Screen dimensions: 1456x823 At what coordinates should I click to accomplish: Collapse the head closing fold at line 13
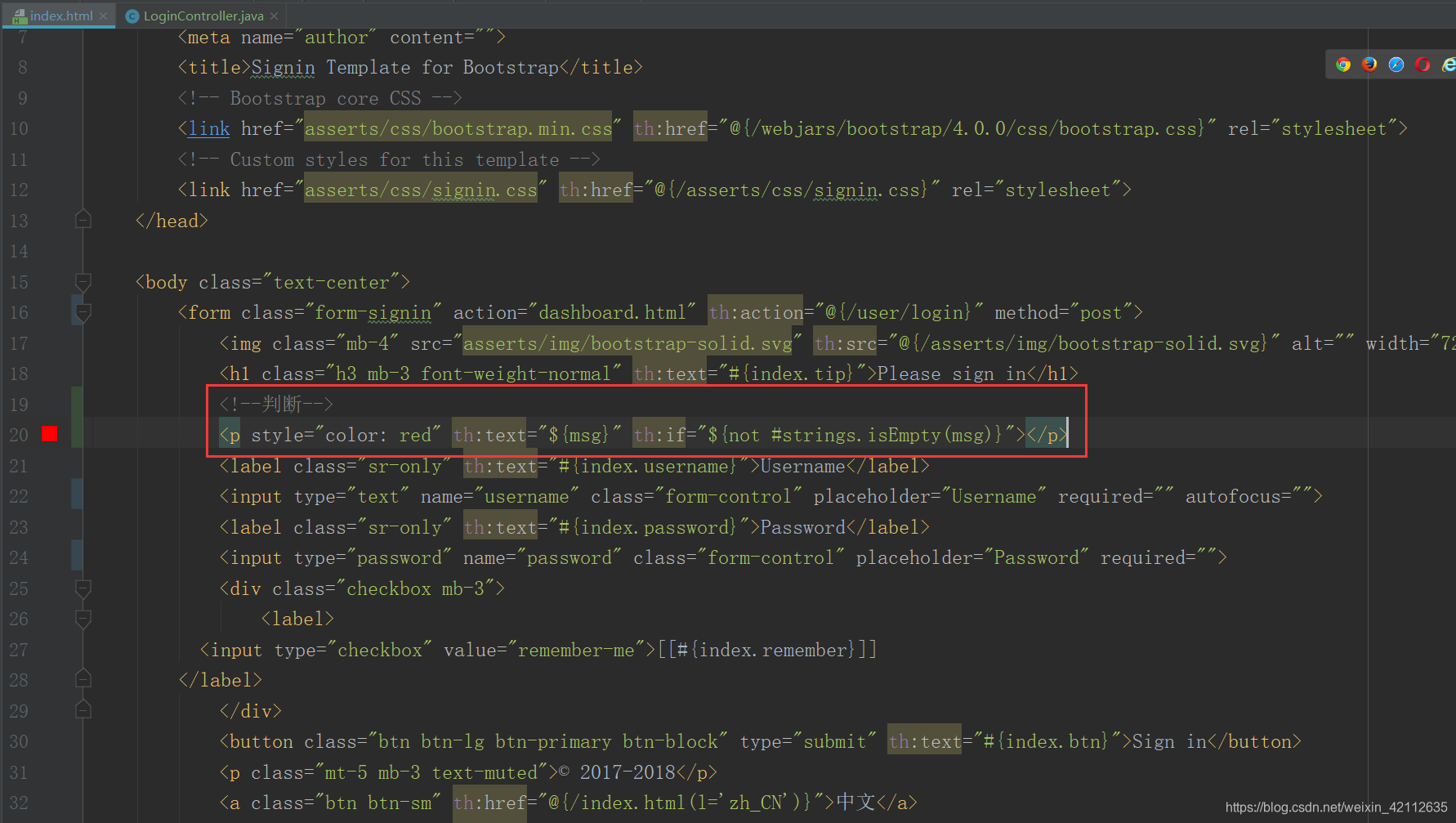coord(83,220)
